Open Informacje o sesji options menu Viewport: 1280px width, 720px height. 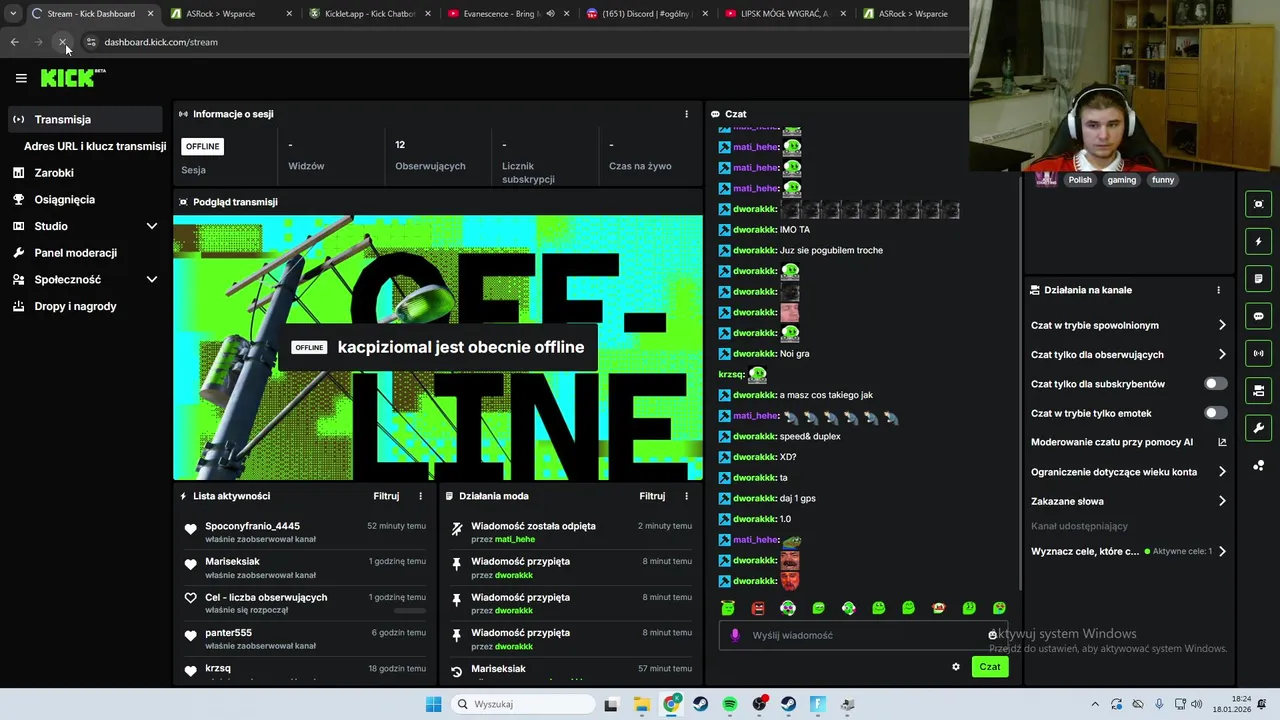[686, 114]
